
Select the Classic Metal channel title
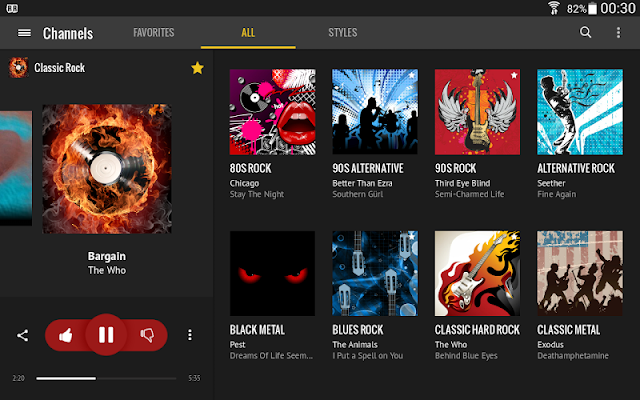[569, 330]
